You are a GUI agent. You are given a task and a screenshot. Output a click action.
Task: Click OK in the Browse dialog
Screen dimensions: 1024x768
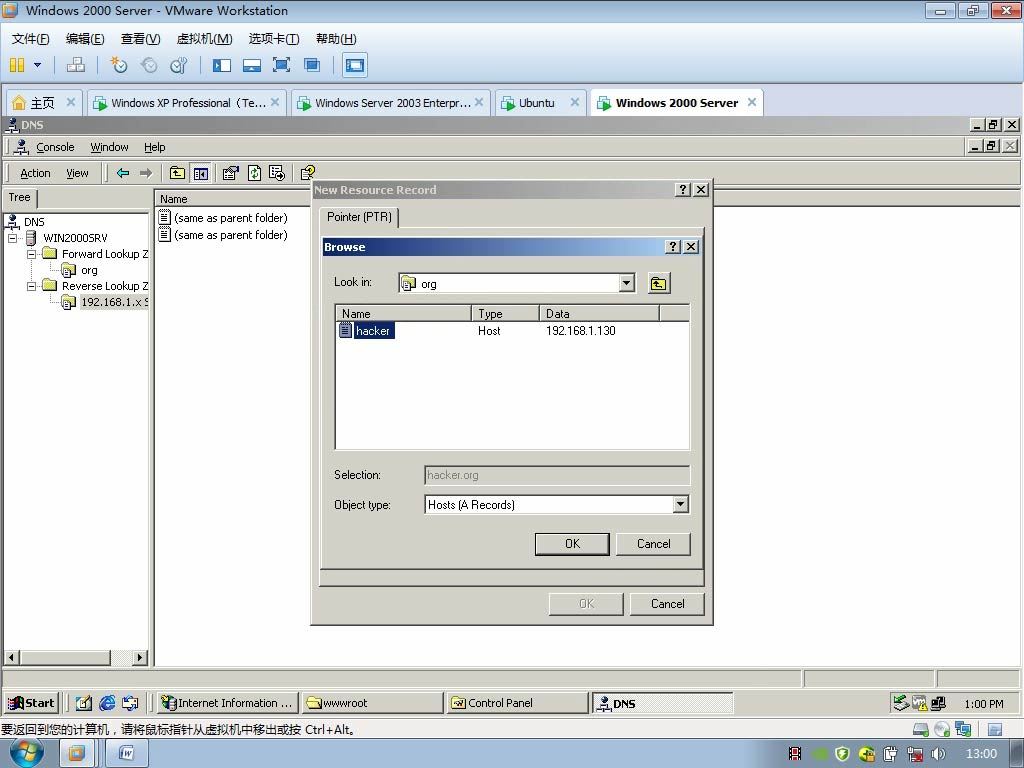pyautogui.click(x=572, y=544)
